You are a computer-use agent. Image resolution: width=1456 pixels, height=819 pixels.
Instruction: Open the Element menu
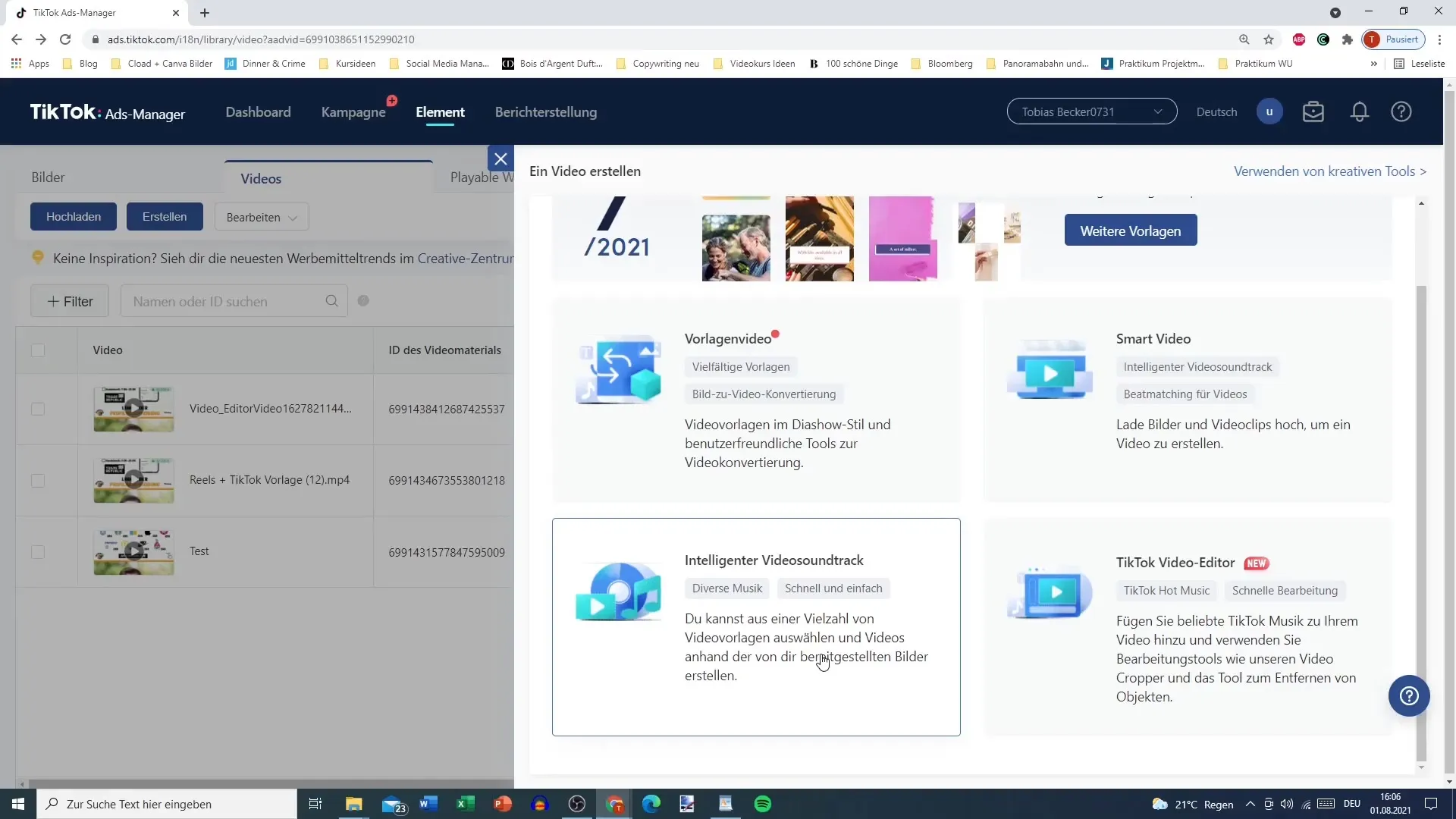point(440,112)
